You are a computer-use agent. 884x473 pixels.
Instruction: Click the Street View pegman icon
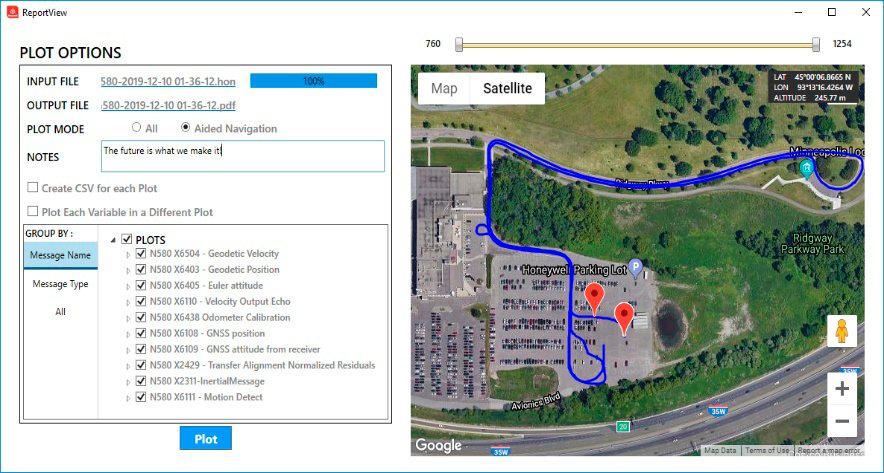click(x=842, y=330)
